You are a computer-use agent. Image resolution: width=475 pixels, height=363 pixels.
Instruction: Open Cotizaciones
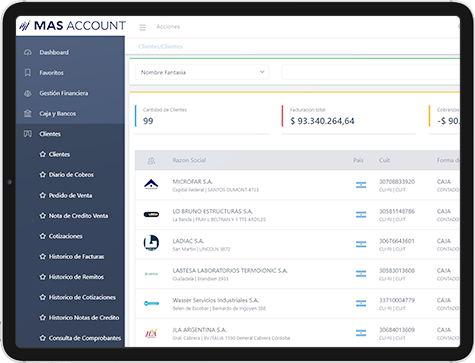click(x=66, y=236)
